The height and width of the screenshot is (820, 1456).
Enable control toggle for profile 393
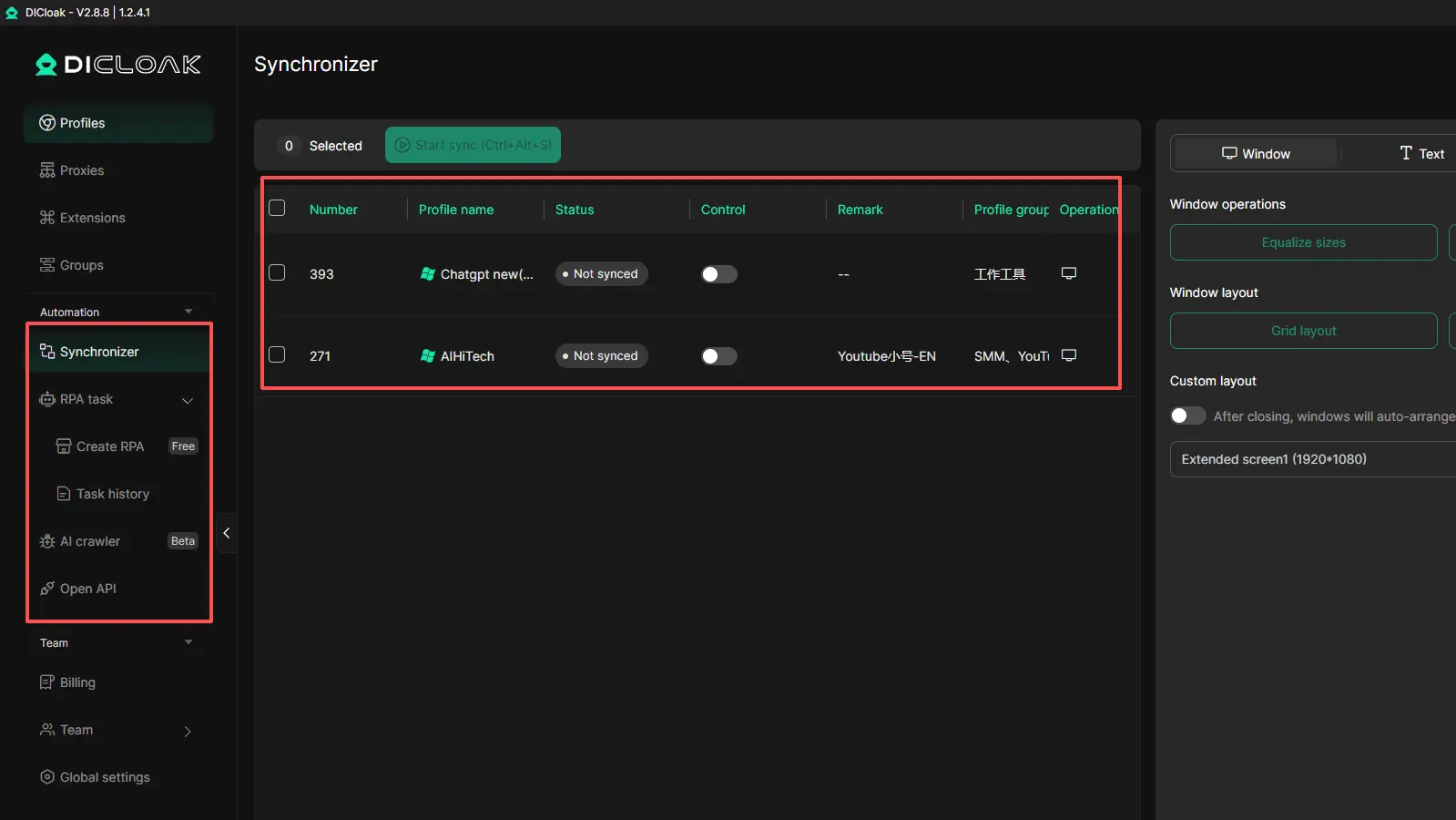718,274
